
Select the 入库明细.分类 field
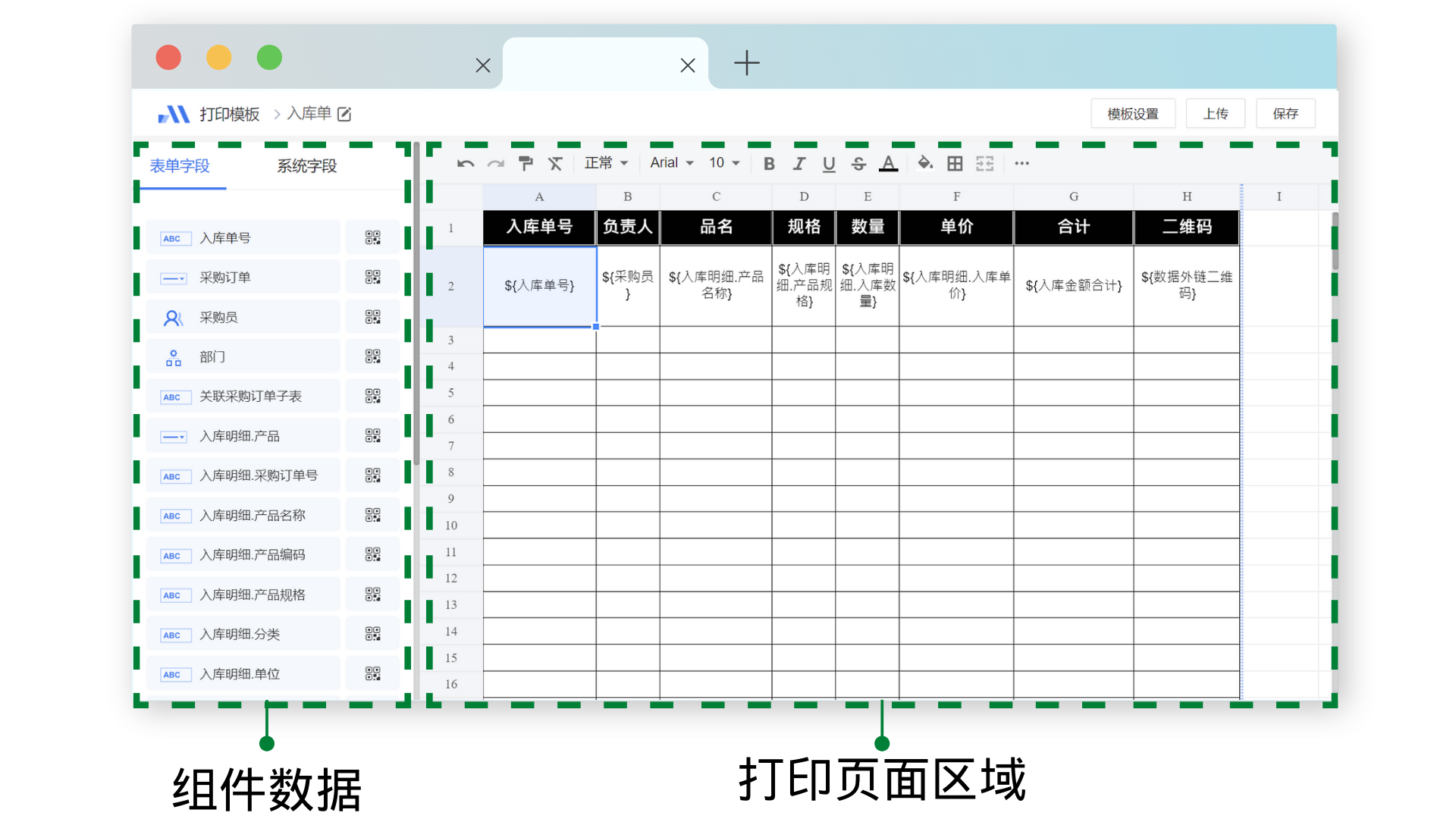point(243,634)
